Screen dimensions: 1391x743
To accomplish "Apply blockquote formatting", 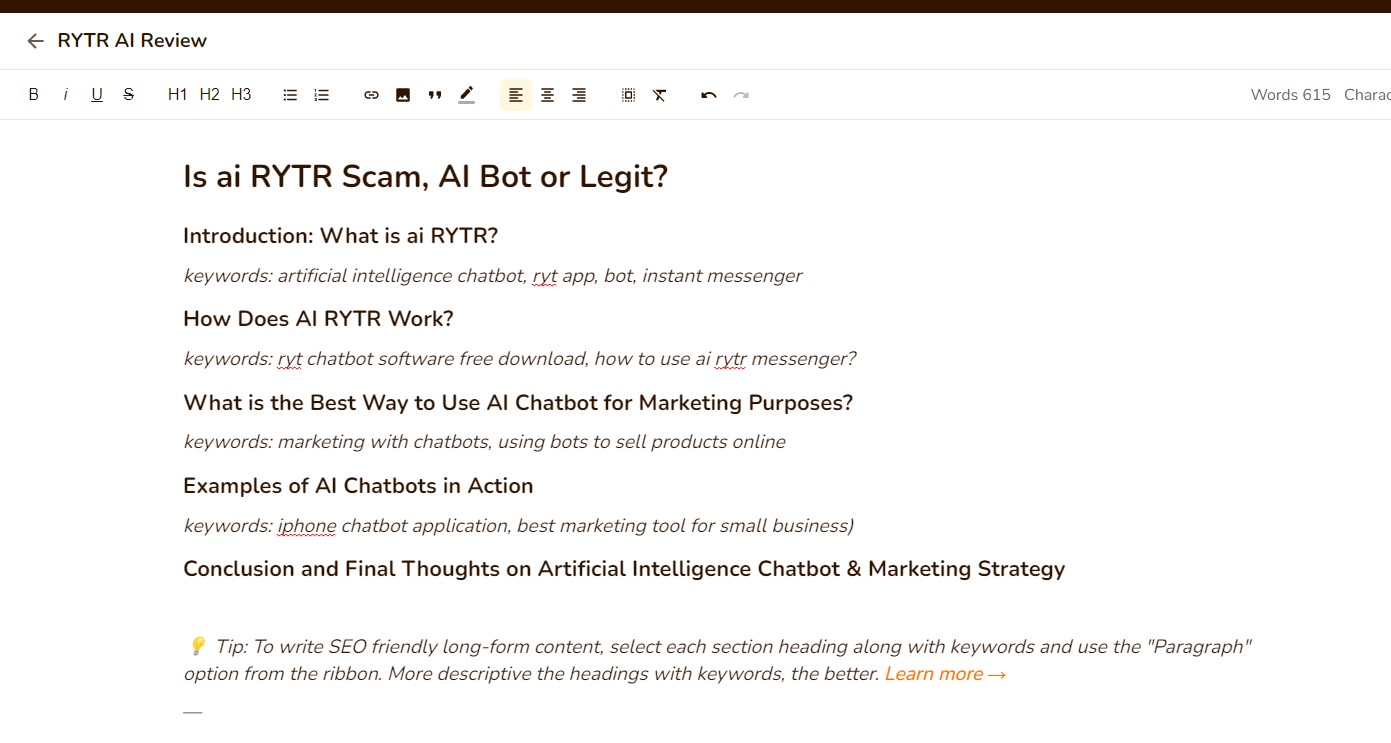I will (435, 95).
